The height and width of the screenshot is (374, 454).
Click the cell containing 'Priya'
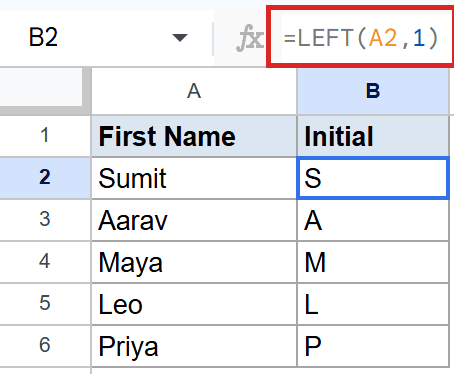[x=194, y=346]
